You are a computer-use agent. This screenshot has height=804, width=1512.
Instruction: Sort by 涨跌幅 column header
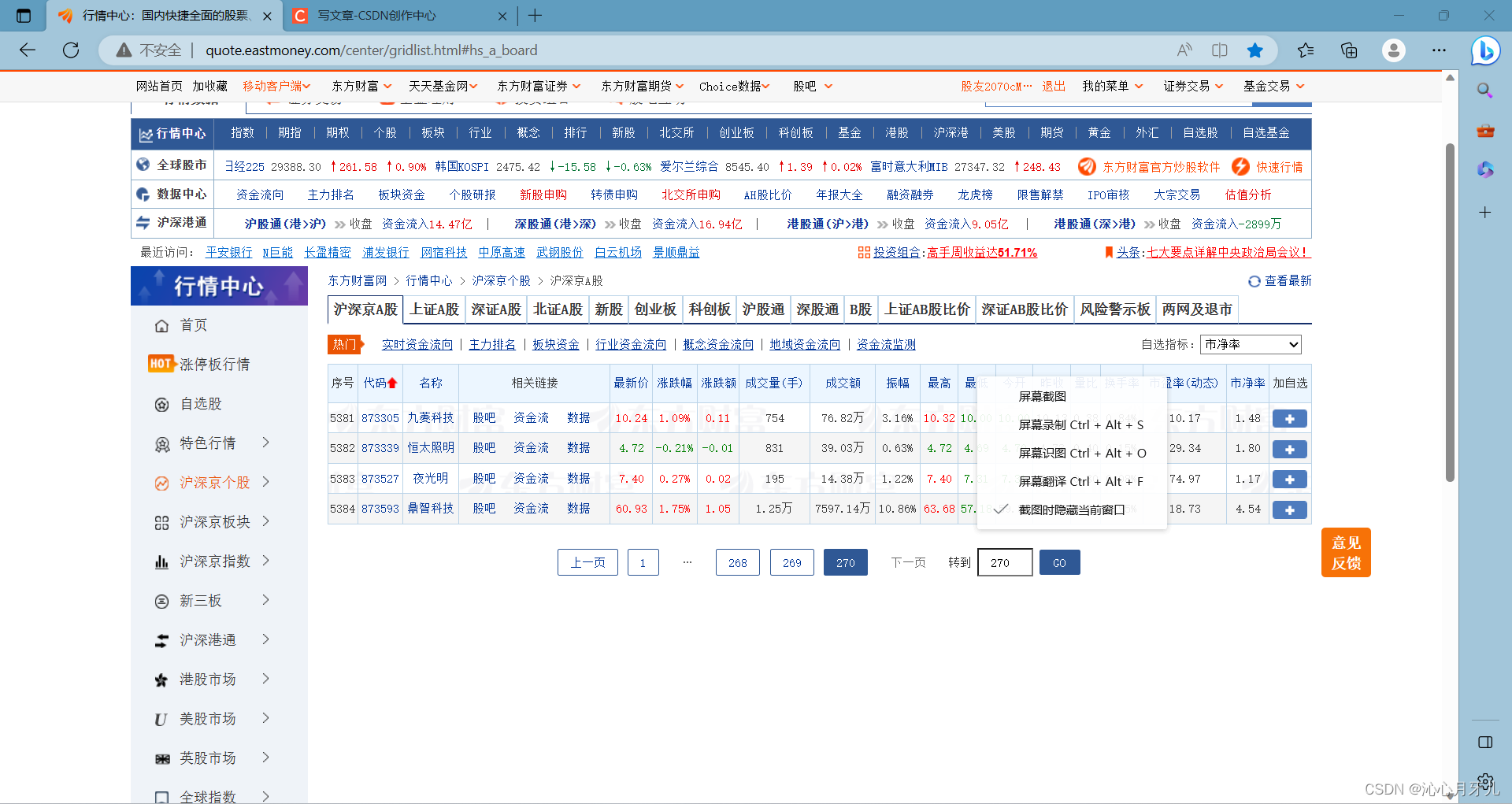[675, 383]
